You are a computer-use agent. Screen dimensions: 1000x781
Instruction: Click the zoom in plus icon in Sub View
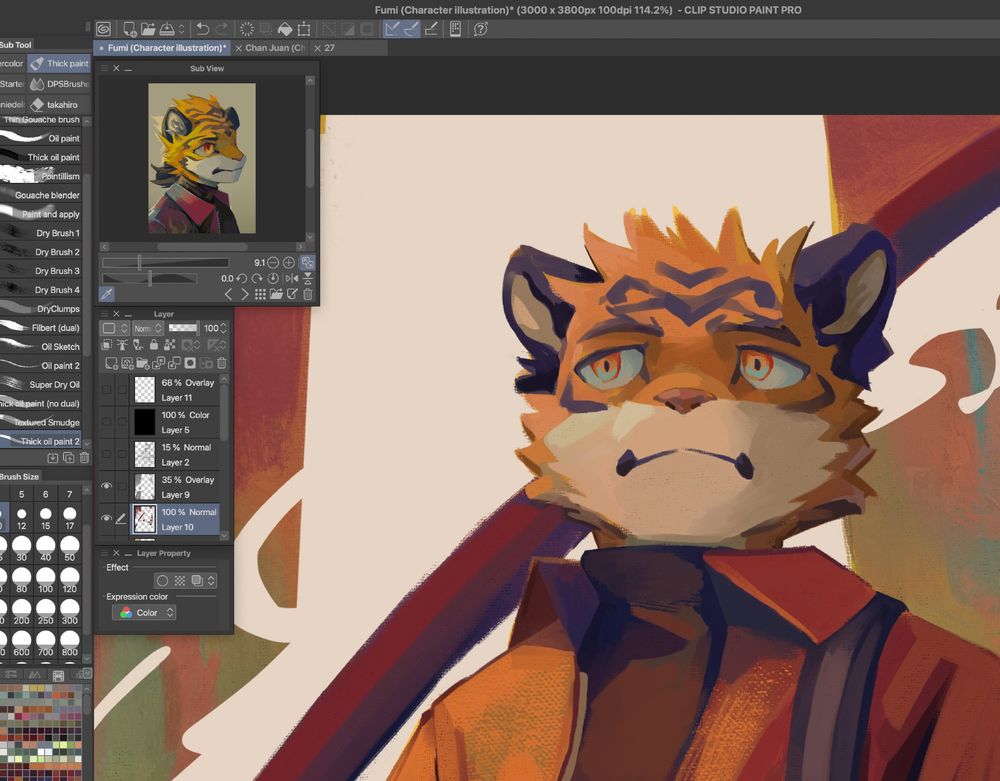(x=289, y=263)
